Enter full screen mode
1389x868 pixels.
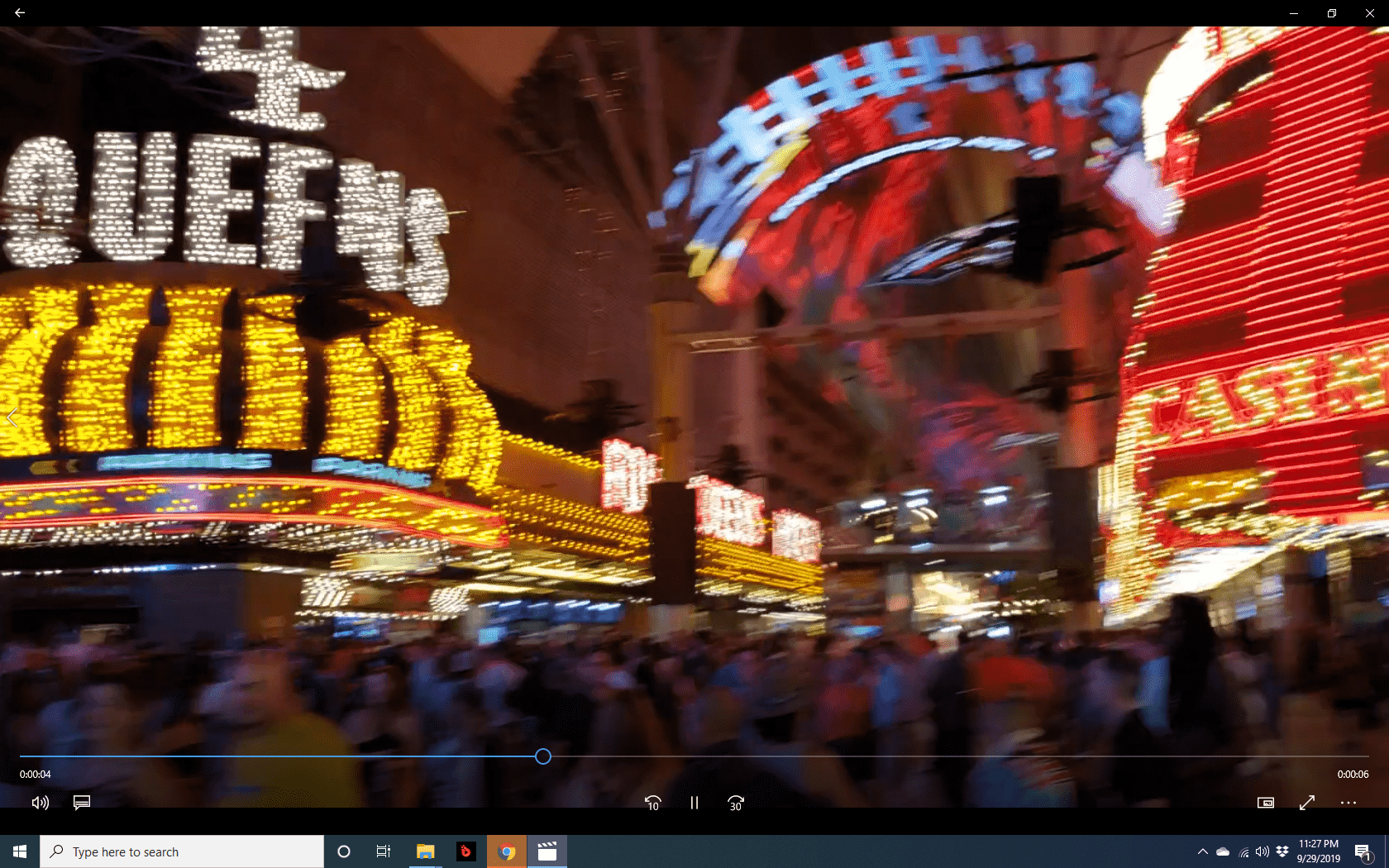(1307, 803)
